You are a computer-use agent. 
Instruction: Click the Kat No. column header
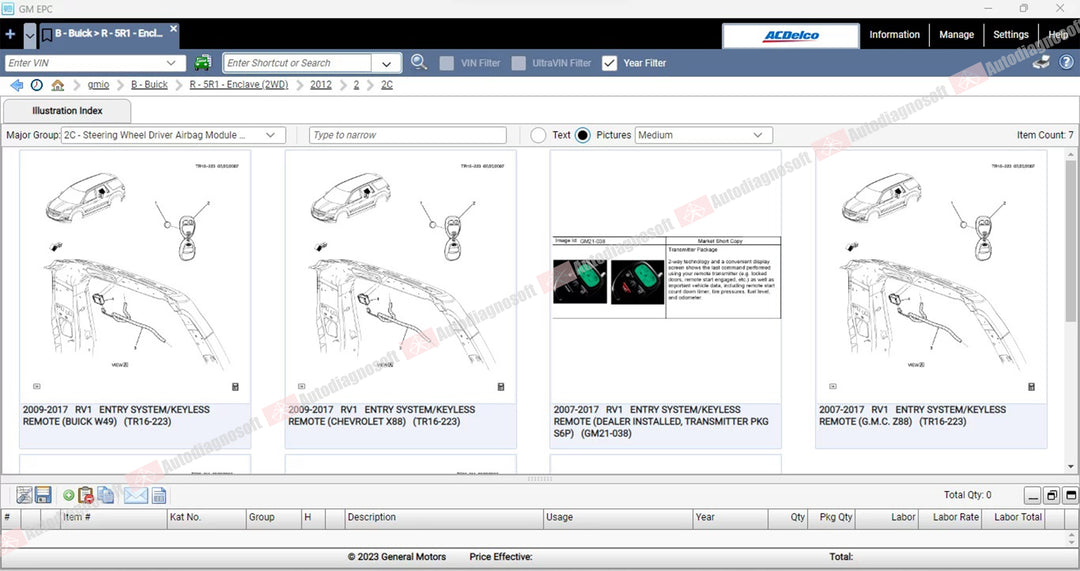click(x=206, y=517)
